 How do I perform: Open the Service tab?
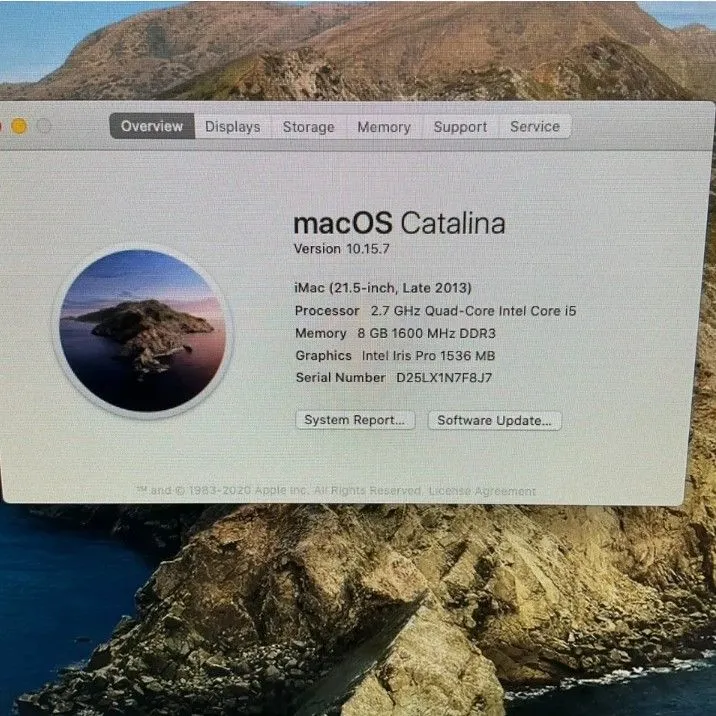(535, 126)
